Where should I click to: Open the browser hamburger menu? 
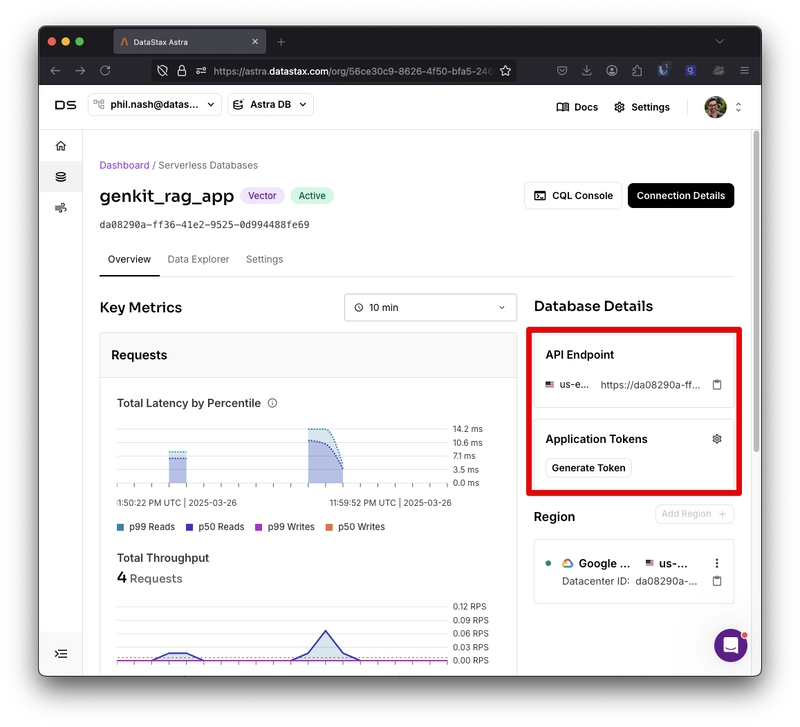pyautogui.click(x=744, y=70)
